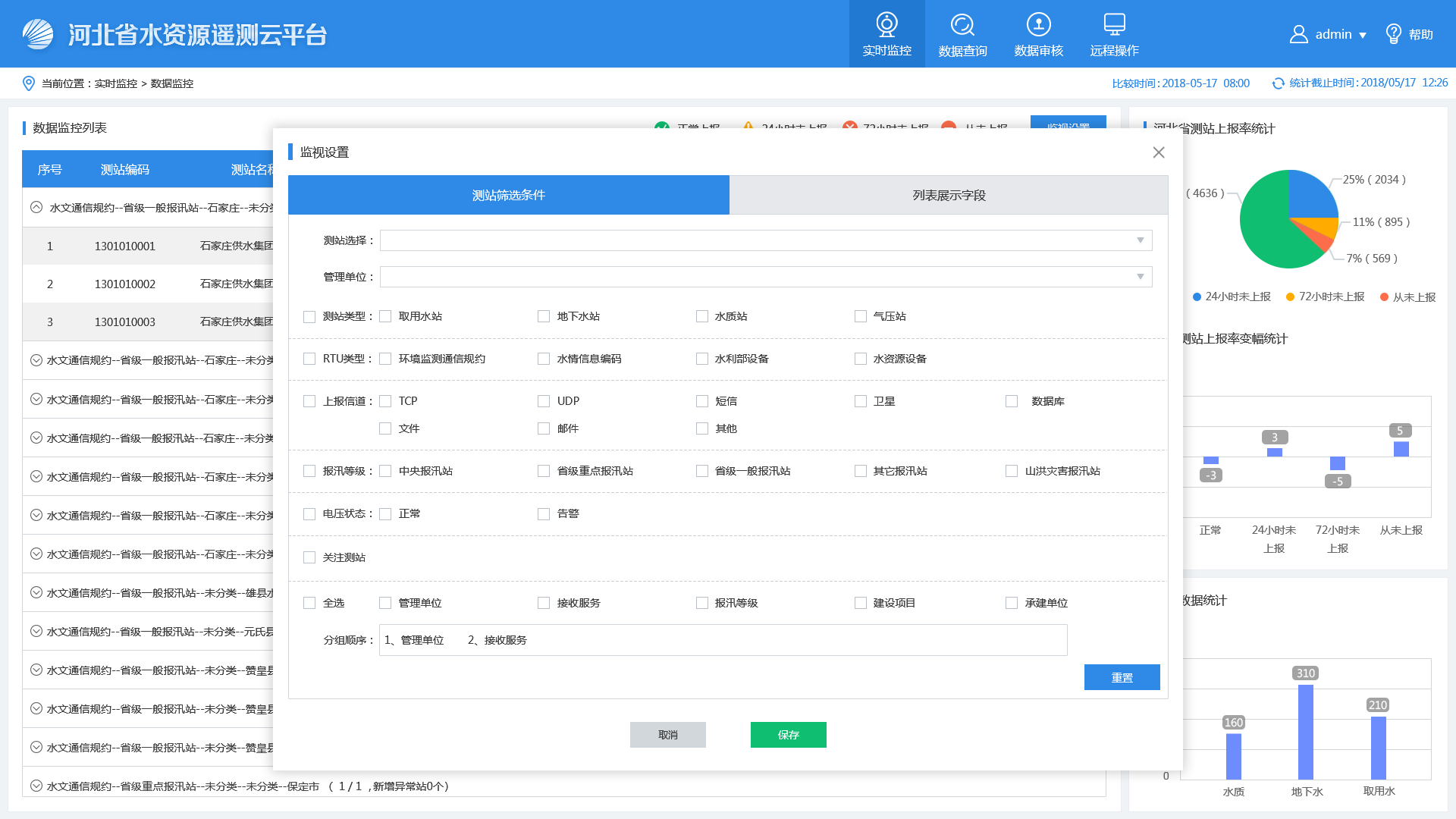This screenshot has width=1456, height=819.
Task: Click the 水质 bar labeled 160
Action: point(1234,756)
